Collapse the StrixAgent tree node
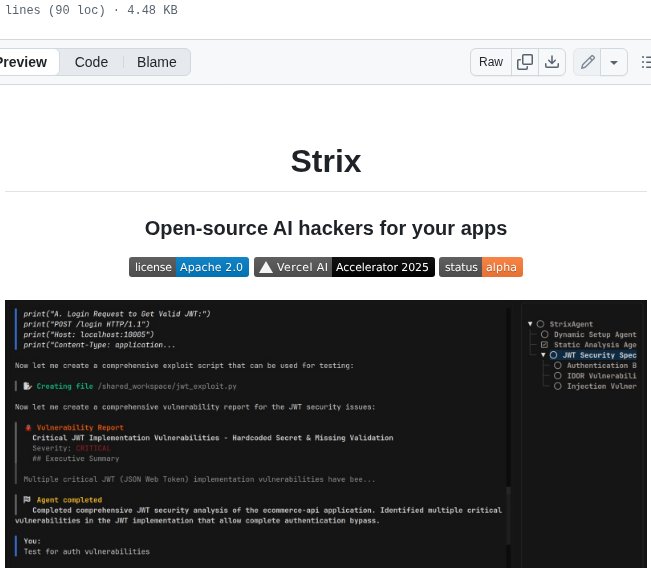The width and height of the screenshot is (651, 568). pos(530,324)
